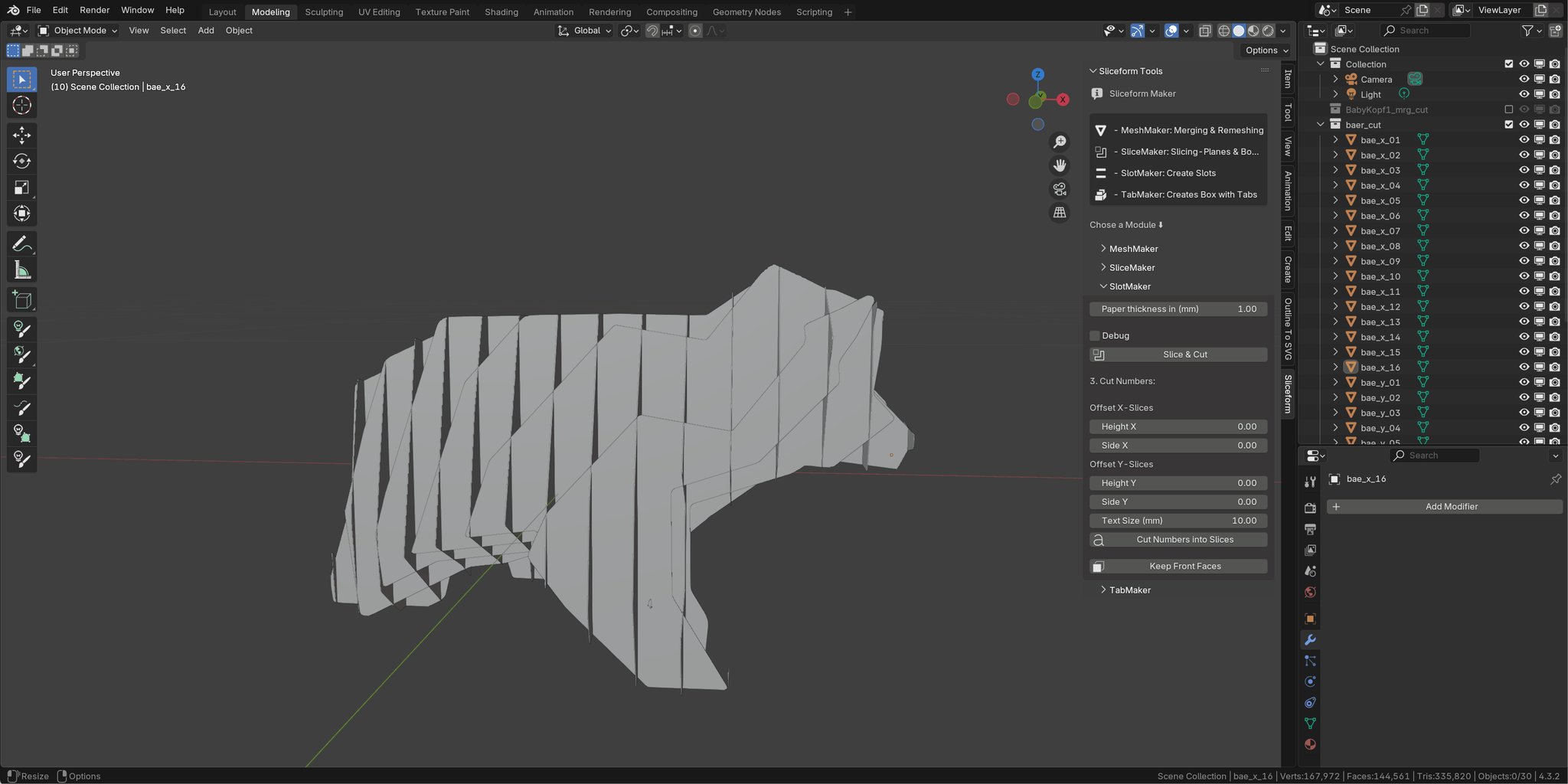Click the Outliner search field
This screenshot has height=784, width=1568.
(x=1426, y=30)
